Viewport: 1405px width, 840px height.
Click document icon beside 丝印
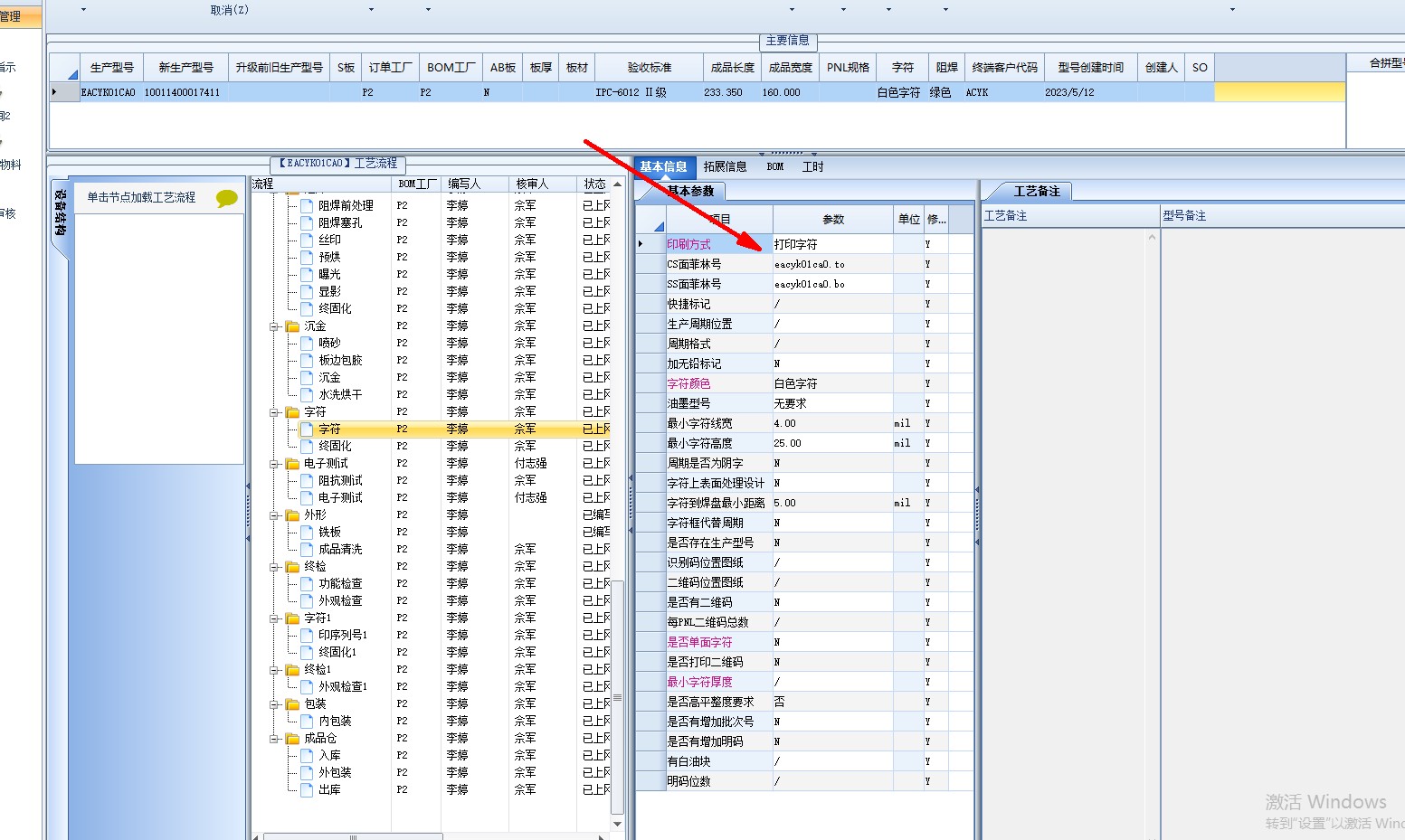point(307,241)
